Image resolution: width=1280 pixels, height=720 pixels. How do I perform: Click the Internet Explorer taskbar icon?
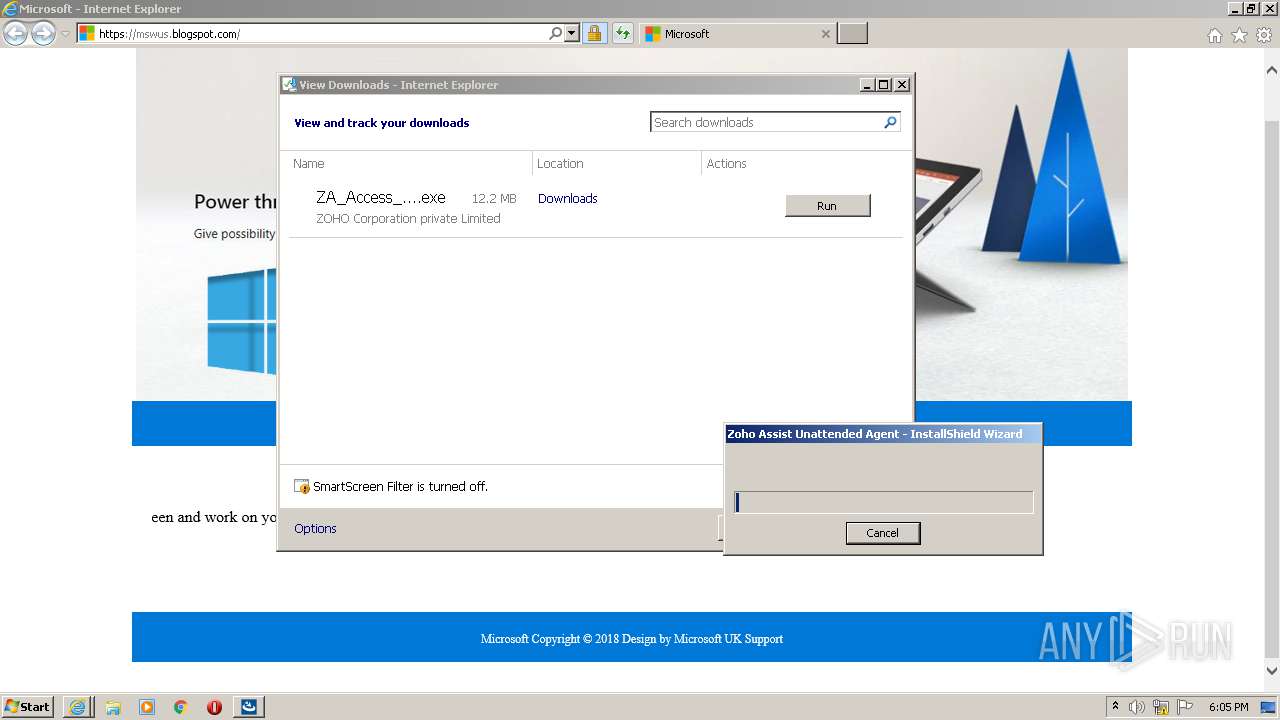[78, 707]
